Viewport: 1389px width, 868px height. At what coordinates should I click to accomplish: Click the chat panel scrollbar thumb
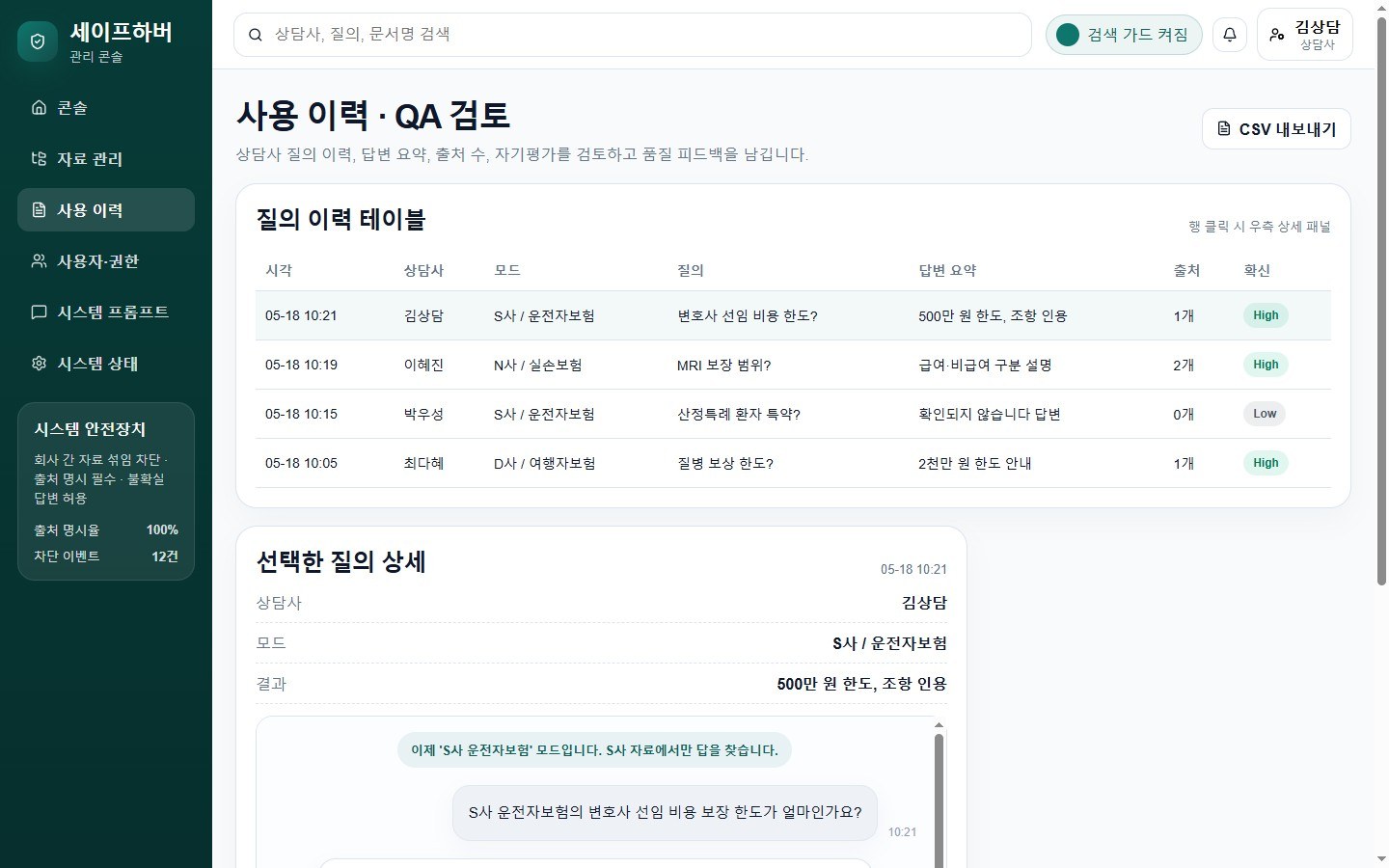click(x=939, y=802)
